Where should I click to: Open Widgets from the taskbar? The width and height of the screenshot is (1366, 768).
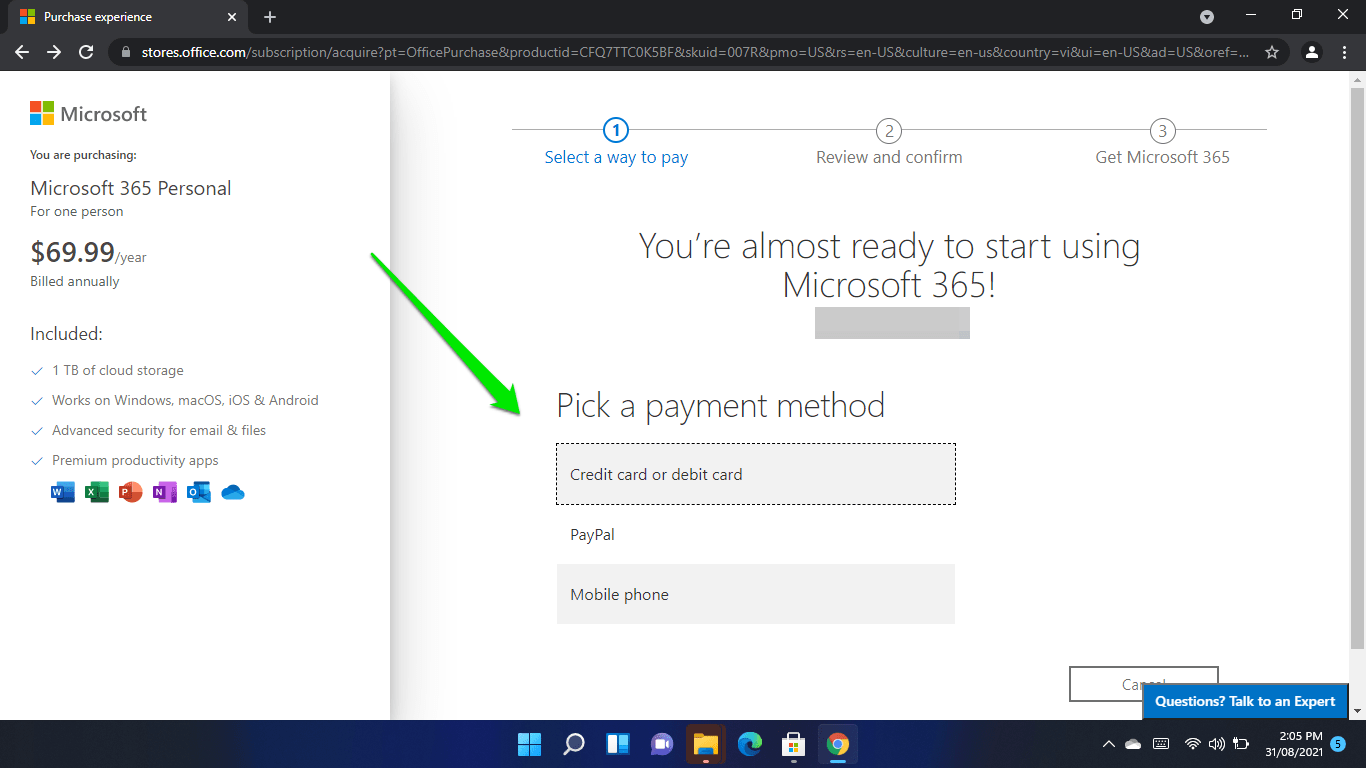pos(618,744)
